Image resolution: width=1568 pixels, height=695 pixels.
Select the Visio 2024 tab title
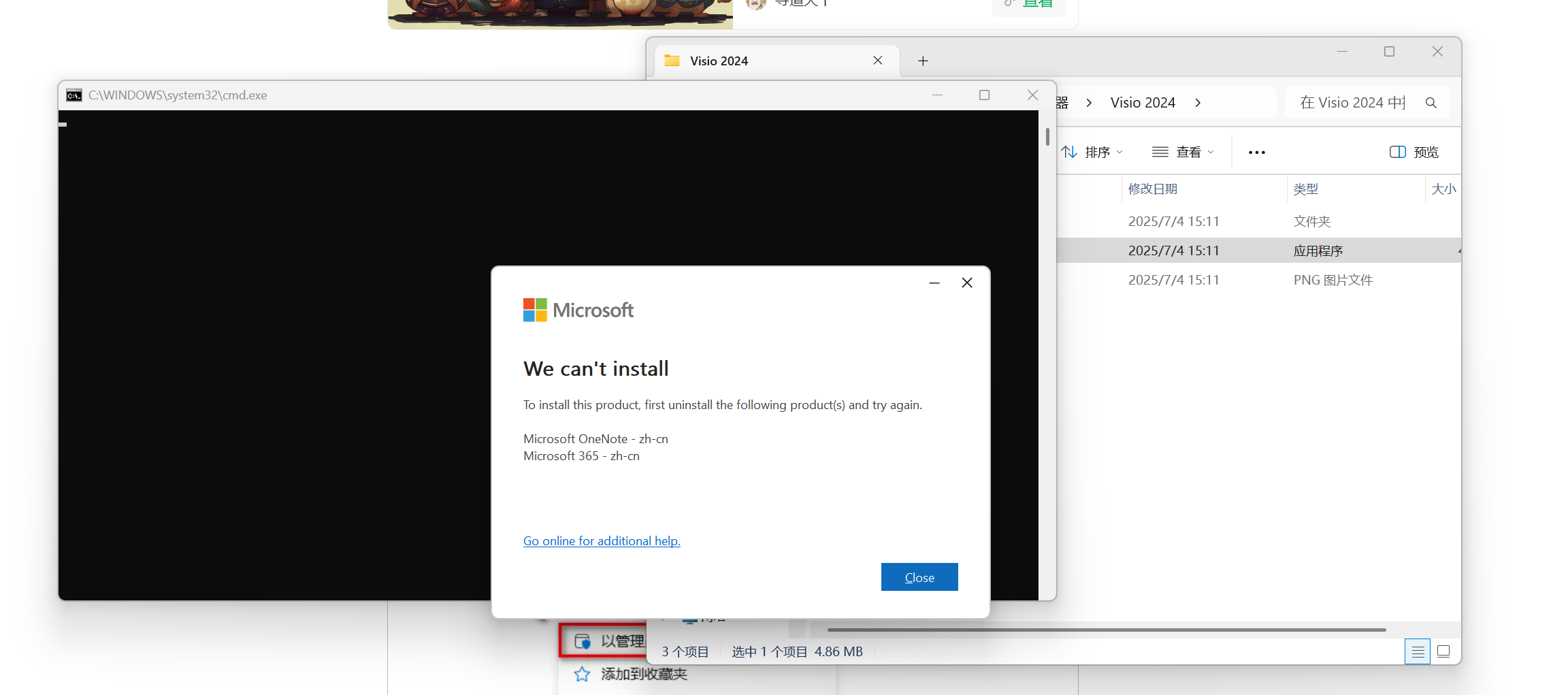tap(719, 61)
